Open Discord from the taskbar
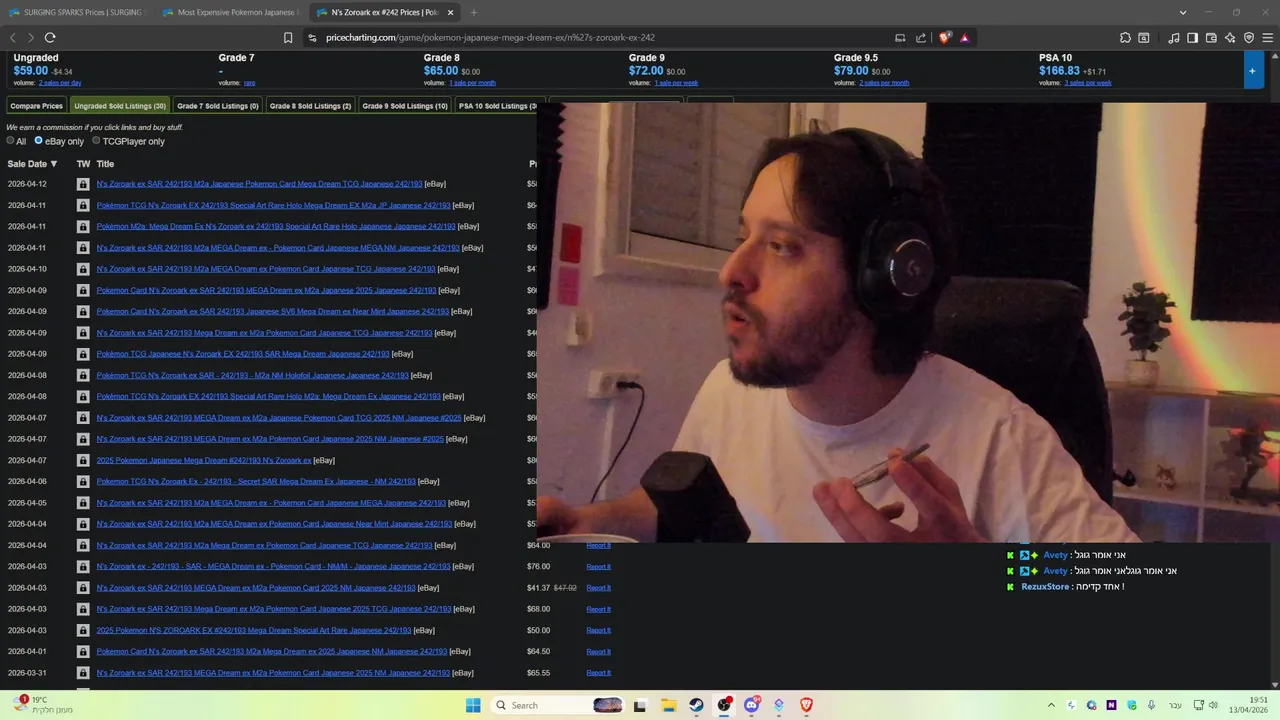Image resolution: width=1280 pixels, height=720 pixels. tap(752, 705)
